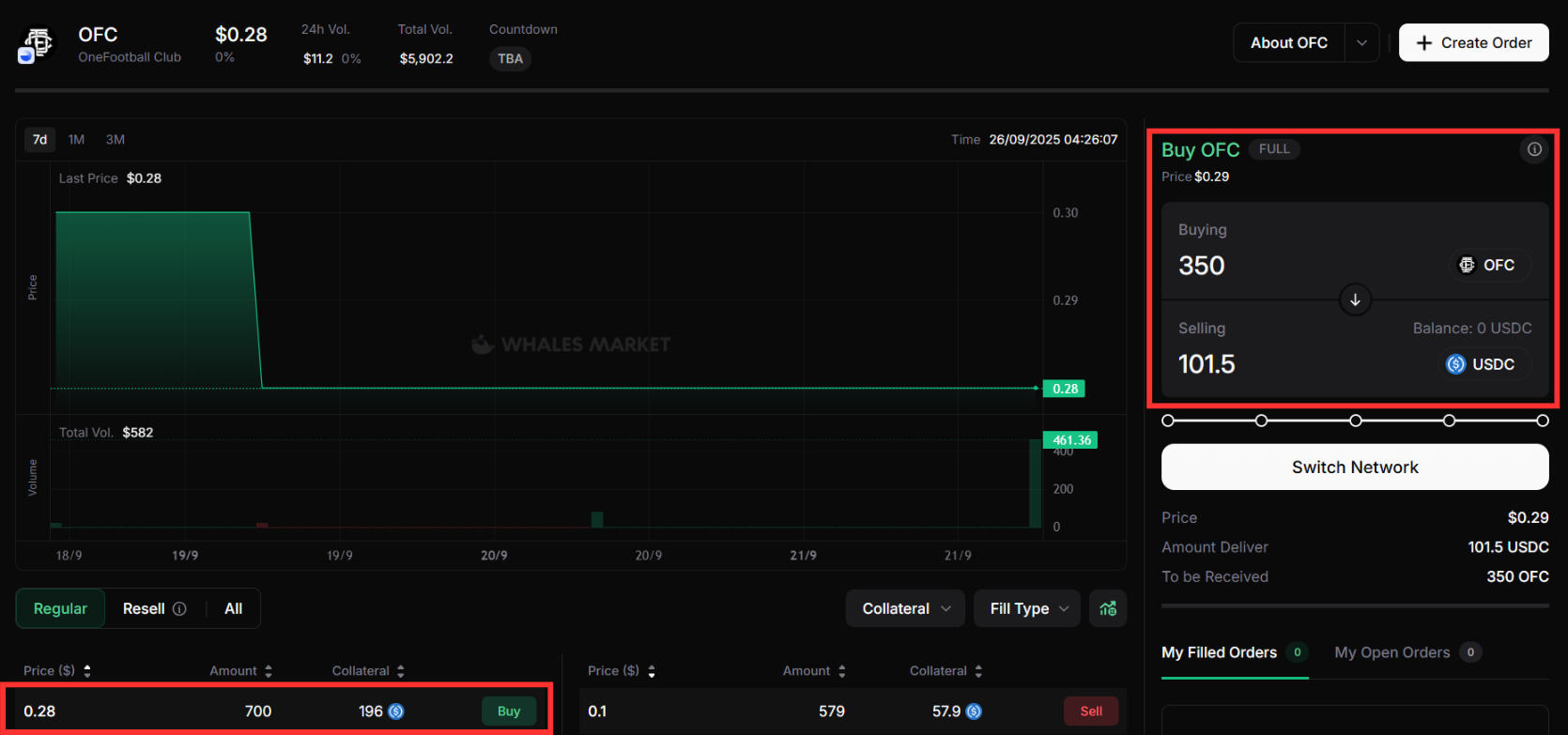Select the 1M chart range

point(76,140)
